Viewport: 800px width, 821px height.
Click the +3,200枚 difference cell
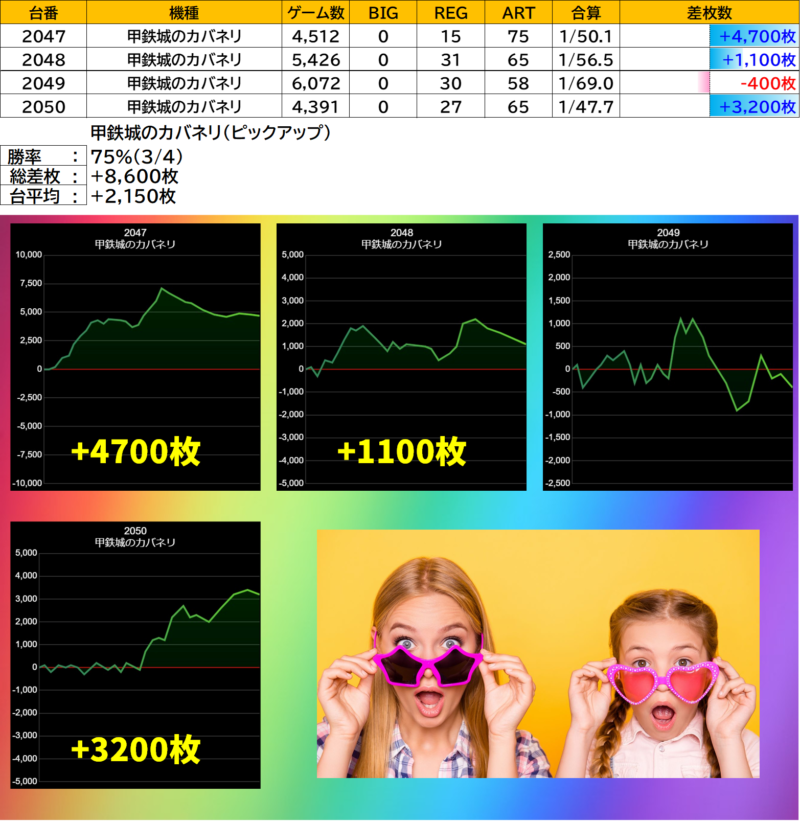pyautogui.click(x=709, y=107)
